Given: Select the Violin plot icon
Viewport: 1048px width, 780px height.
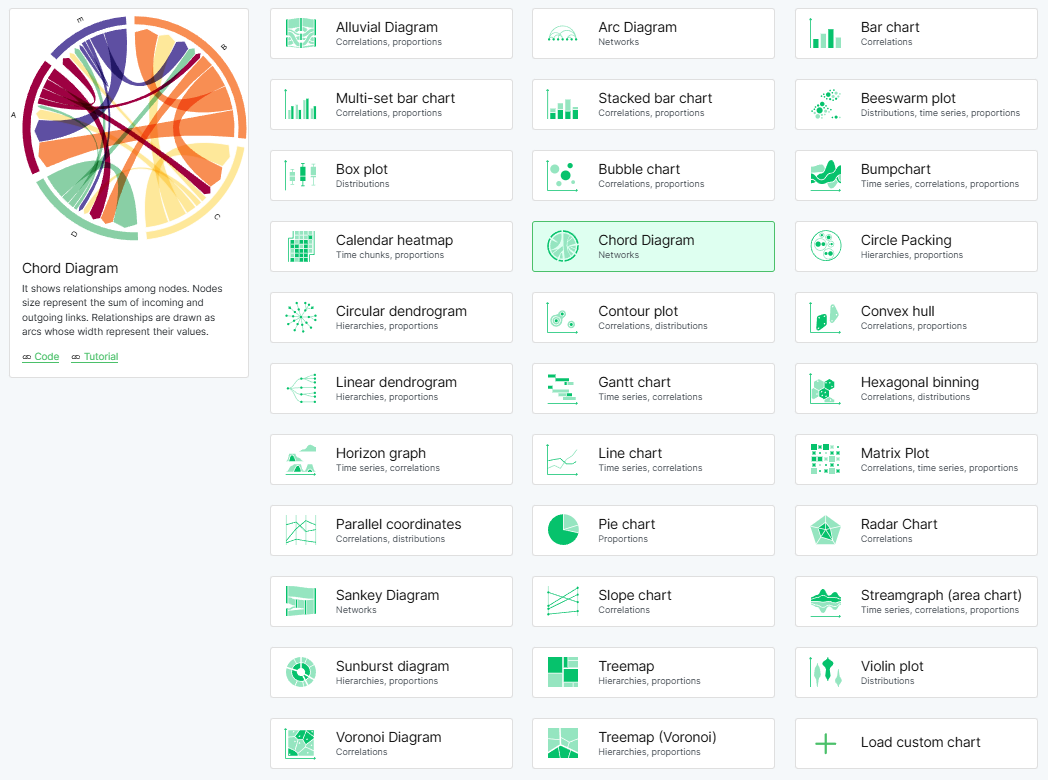Looking at the screenshot, I should coord(825,672).
